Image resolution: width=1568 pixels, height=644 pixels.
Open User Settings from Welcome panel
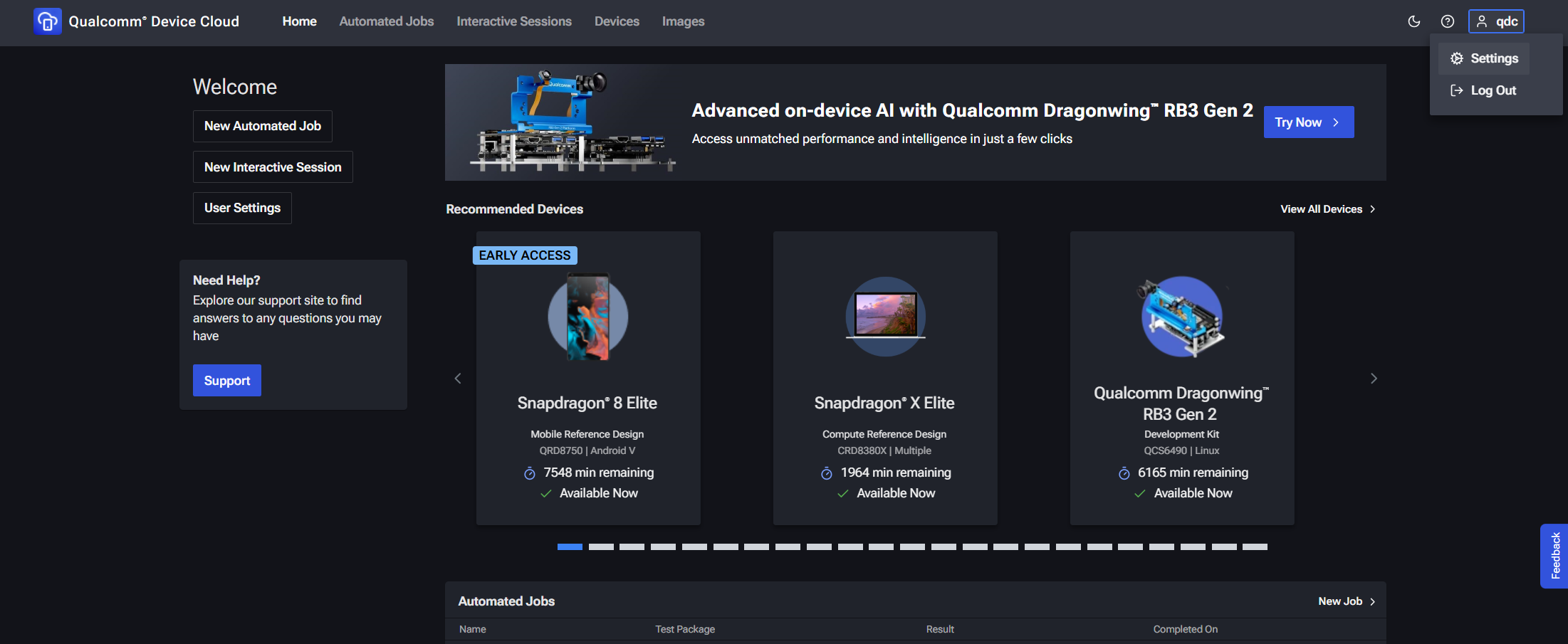[242, 208]
